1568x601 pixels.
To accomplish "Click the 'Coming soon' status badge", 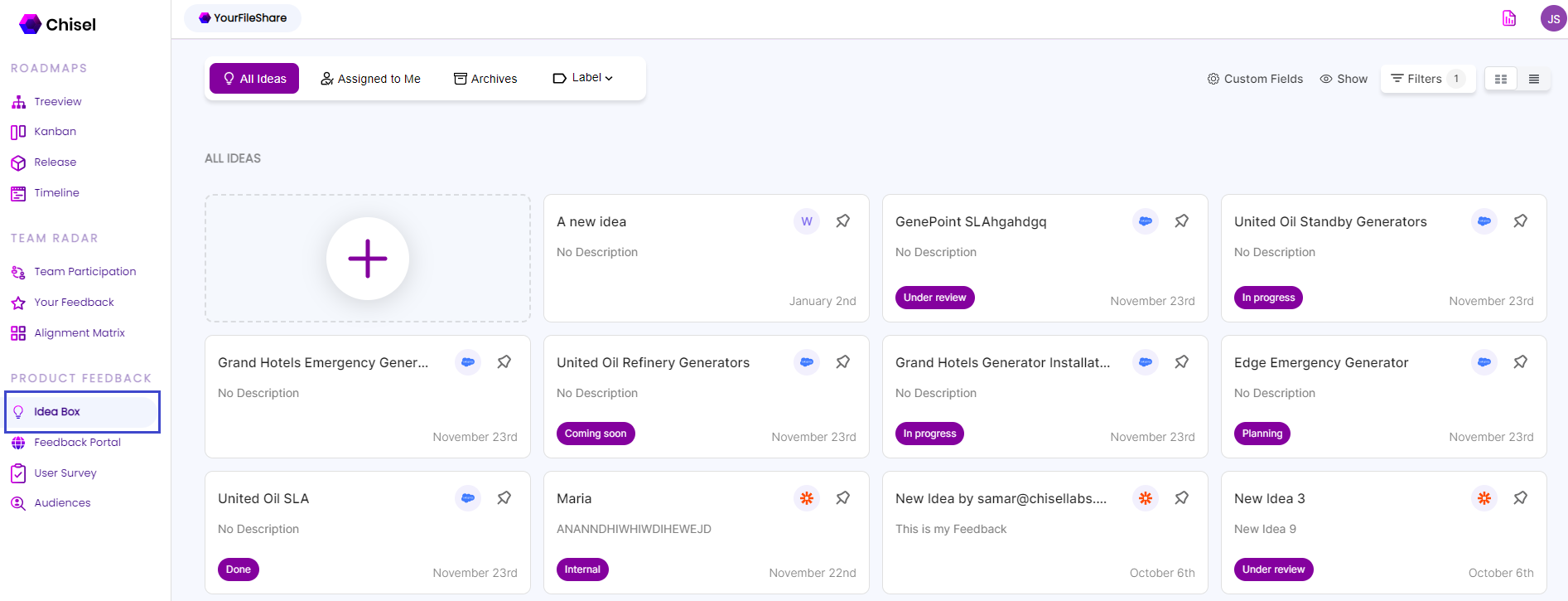I will (x=596, y=434).
